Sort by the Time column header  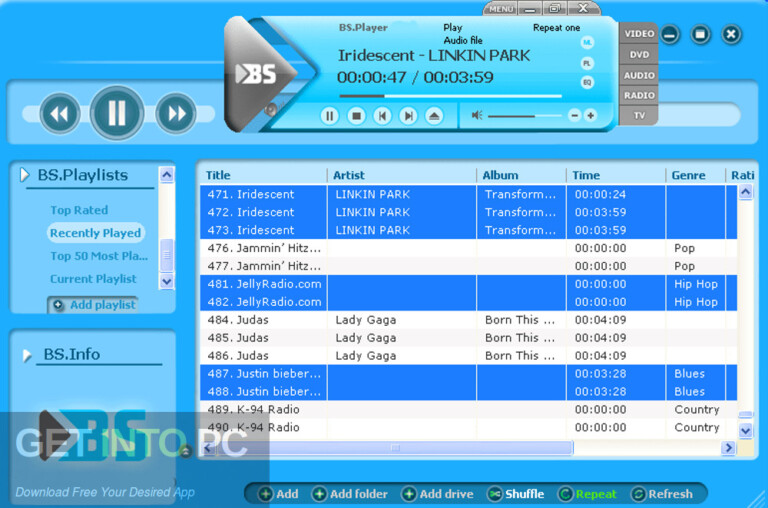pos(616,175)
